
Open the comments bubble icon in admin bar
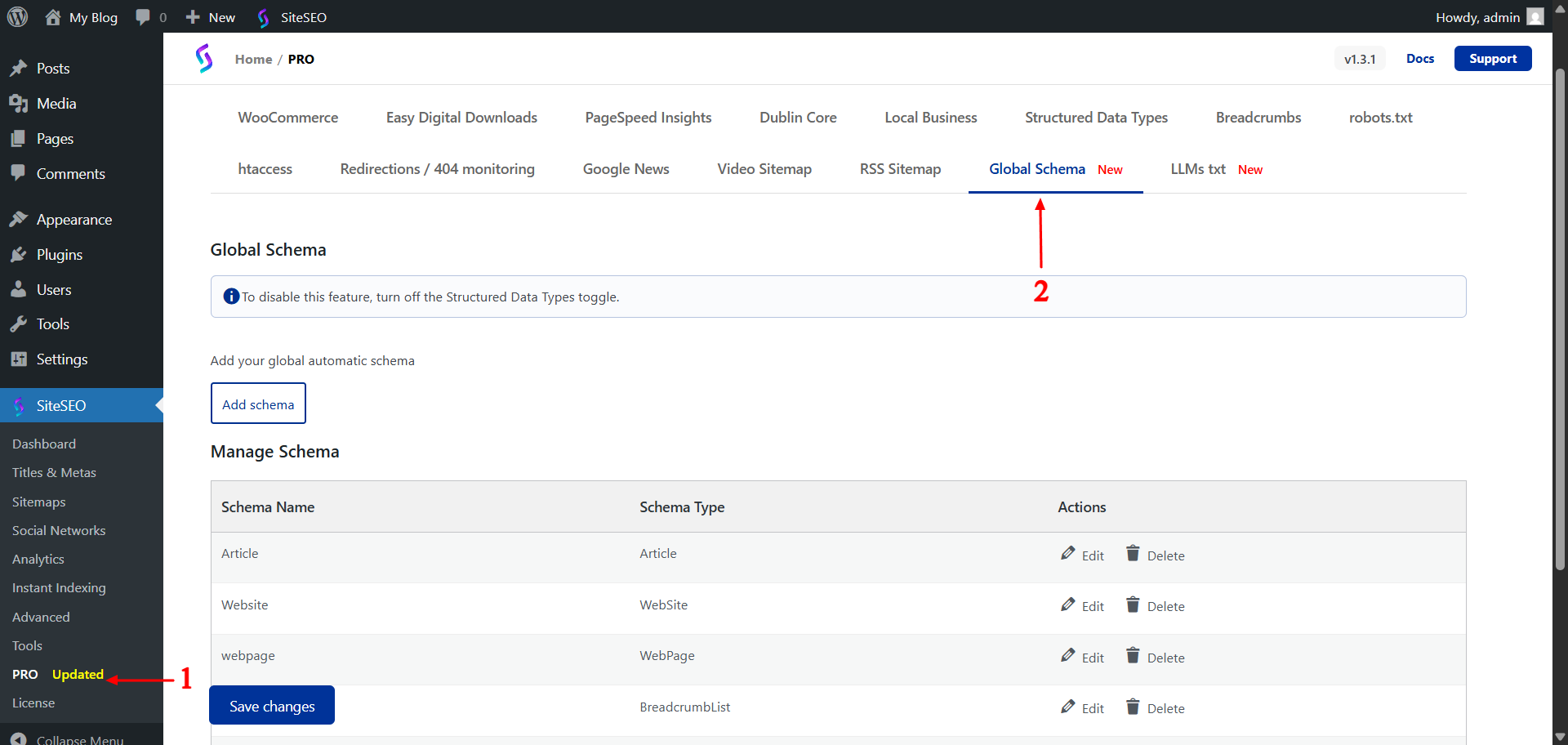pos(143,17)
